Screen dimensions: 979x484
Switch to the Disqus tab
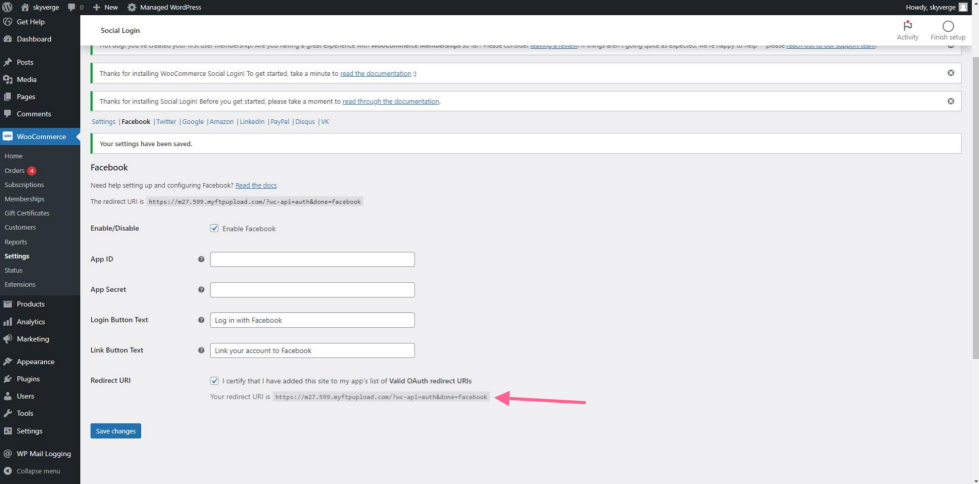[x=305, y=122]
